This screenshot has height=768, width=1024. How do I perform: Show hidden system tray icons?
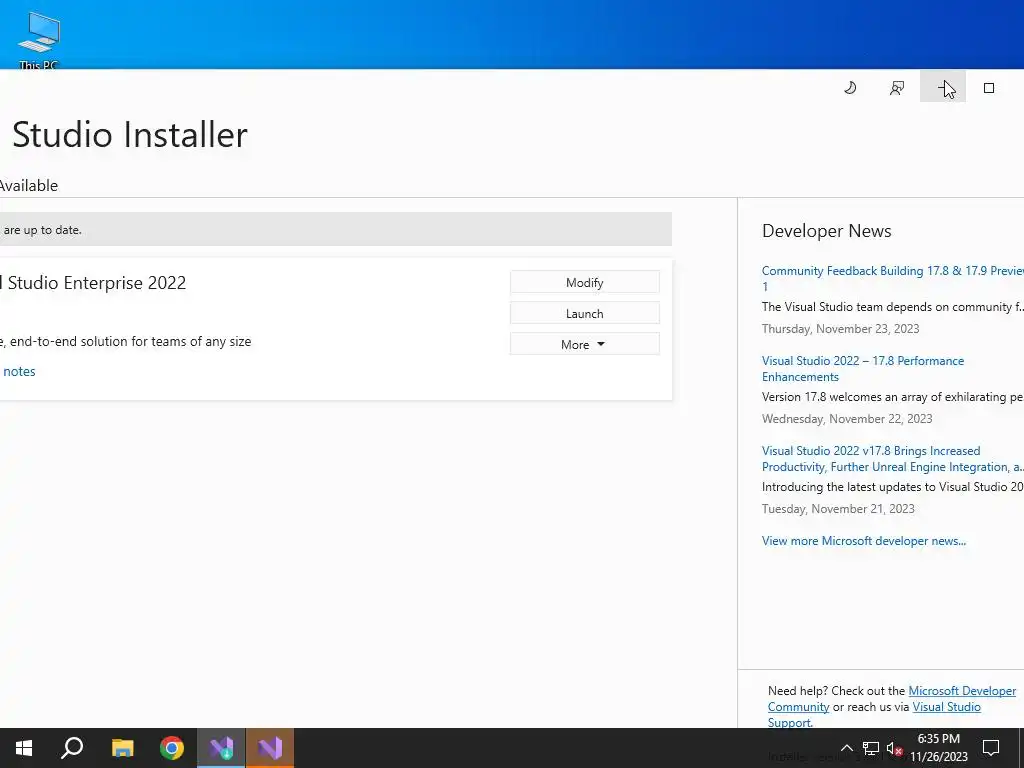click(846, 748)
